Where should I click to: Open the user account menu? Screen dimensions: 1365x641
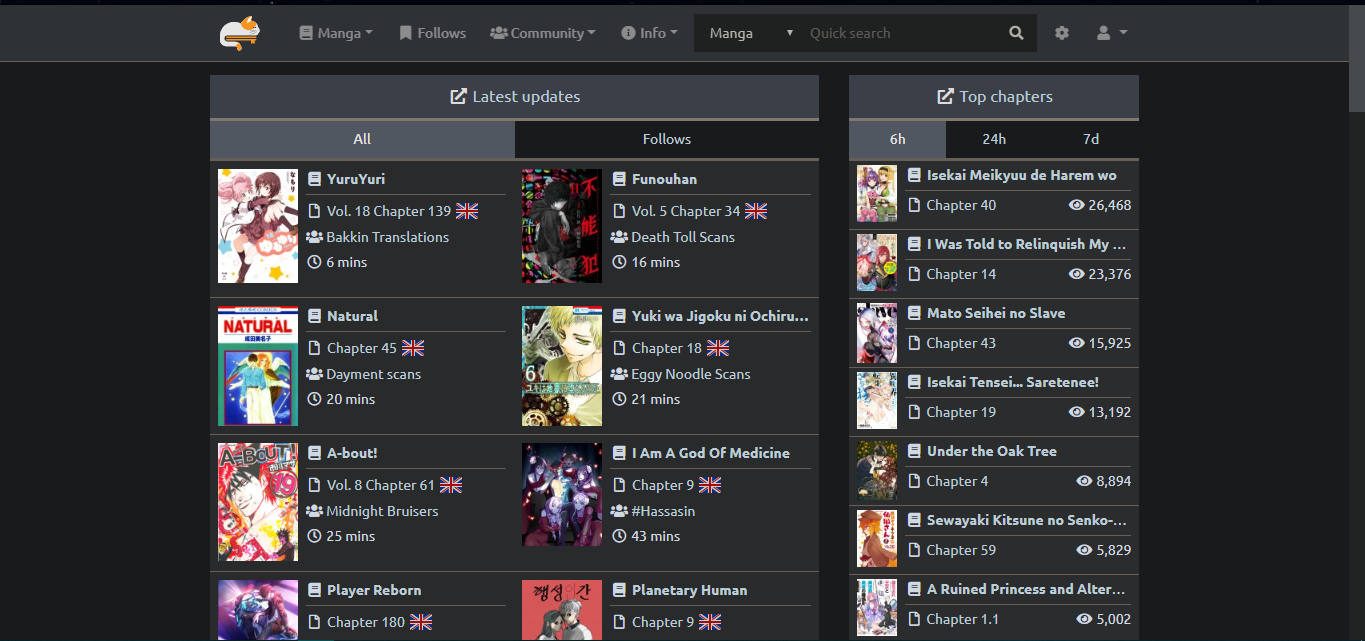[x=1112, y=33]
